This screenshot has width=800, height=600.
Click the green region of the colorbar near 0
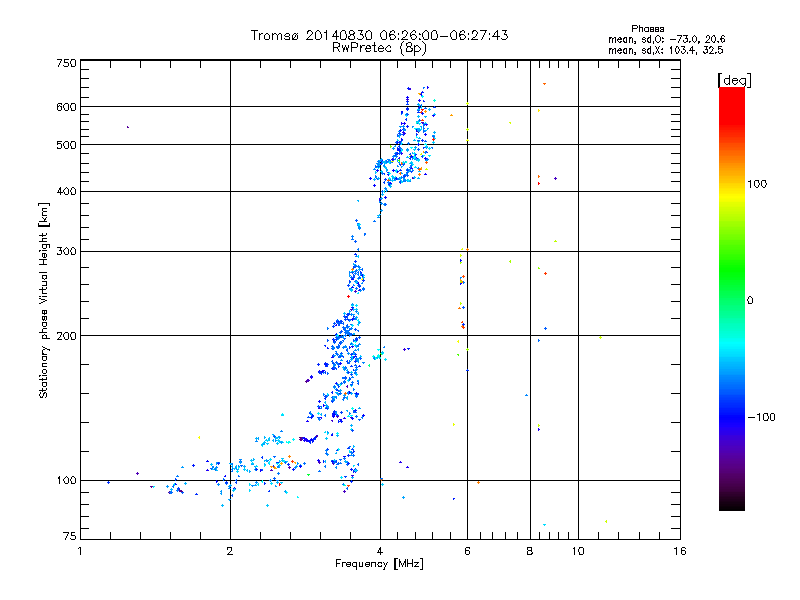[x=732, y=286]
